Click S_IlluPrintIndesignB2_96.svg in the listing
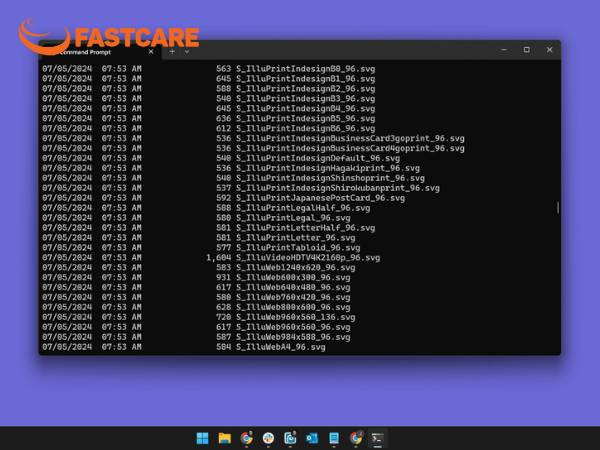Screen dimensions: 600x450 click(x=305, y=89)
